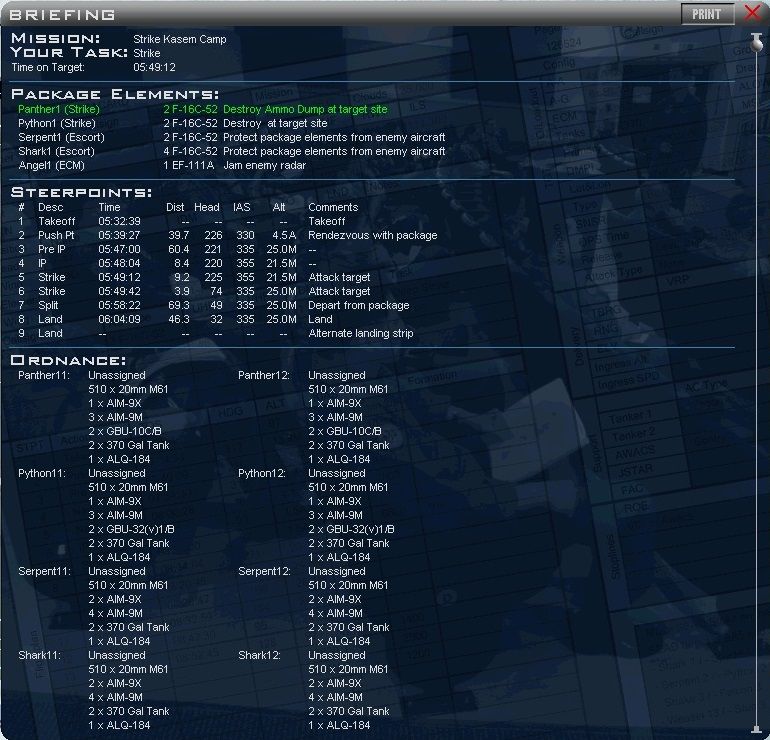Screen dimensions: 770x740
Task: Click Serpent12 ordnance label
Action: 264,572
